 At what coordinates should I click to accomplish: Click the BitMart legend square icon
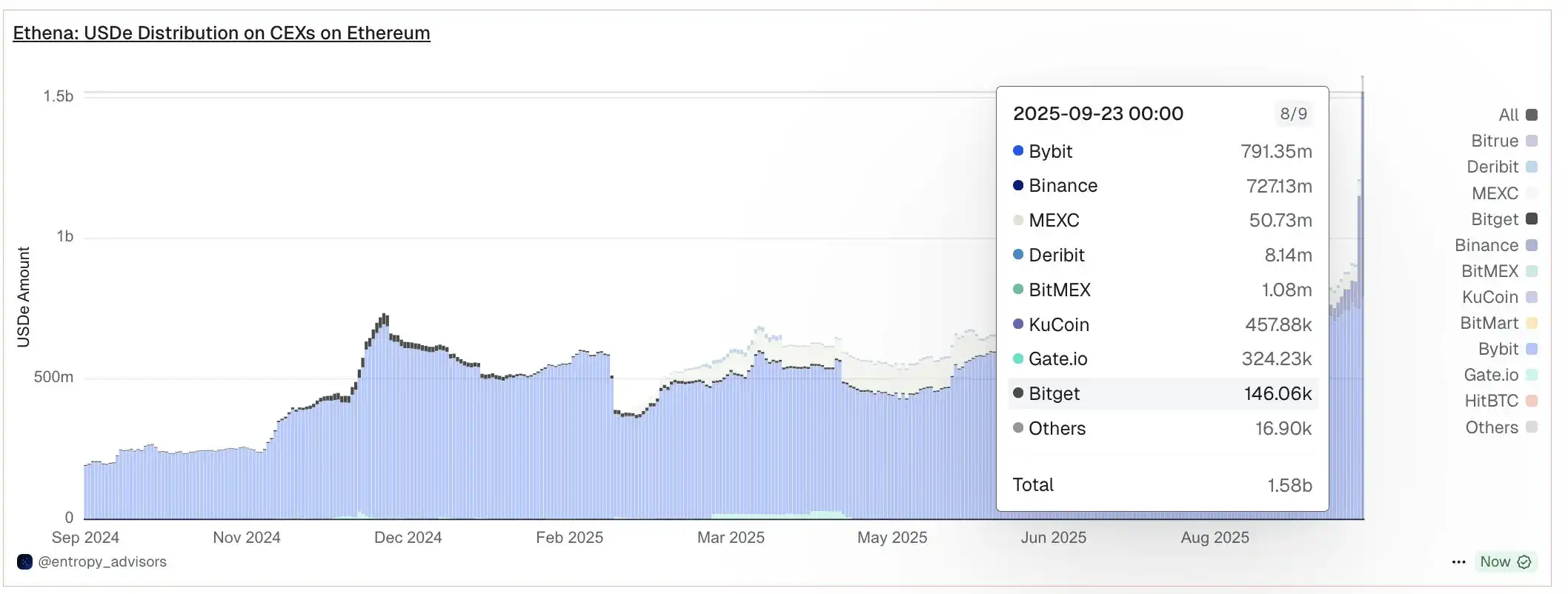(x=1532, y=323)
